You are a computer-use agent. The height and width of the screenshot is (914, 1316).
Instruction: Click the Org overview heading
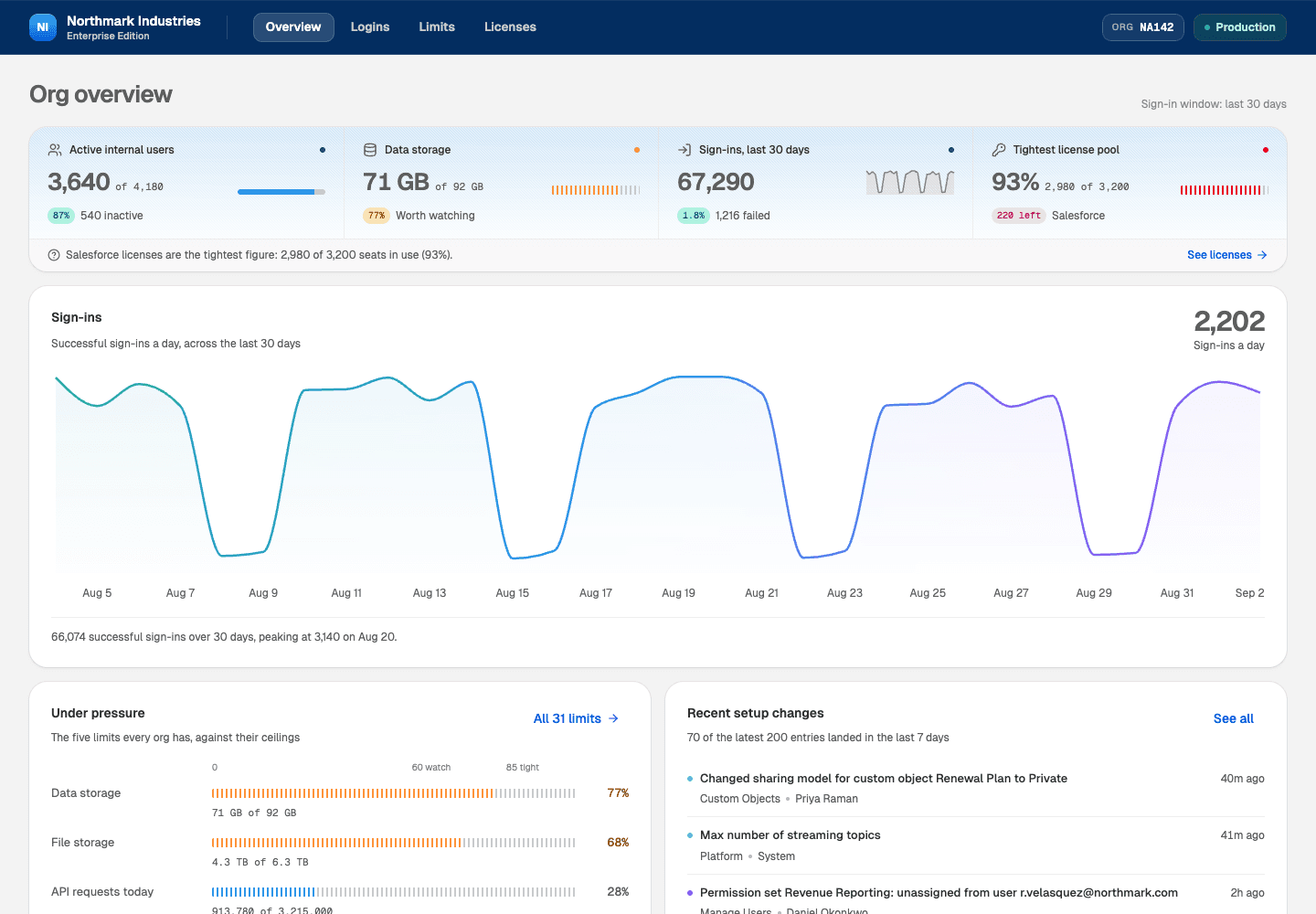tap(101, 94)
